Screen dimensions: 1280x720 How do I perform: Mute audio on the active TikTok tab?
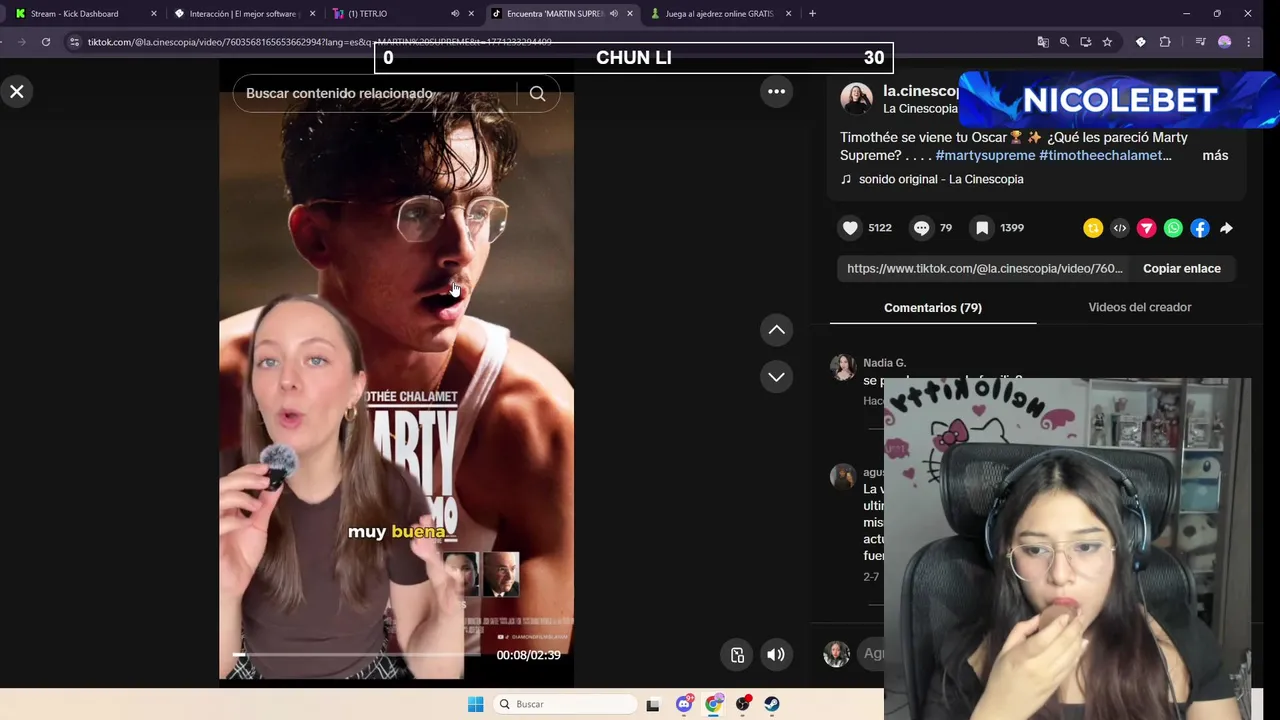pos(613,14)
